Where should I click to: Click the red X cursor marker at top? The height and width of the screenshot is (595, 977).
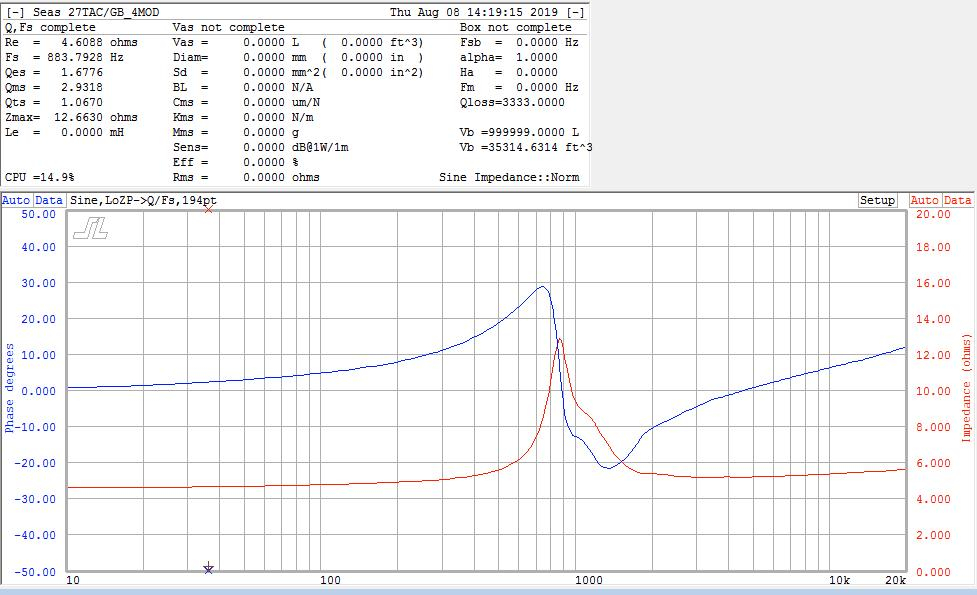pyautogui.click(x=208, y=208)
